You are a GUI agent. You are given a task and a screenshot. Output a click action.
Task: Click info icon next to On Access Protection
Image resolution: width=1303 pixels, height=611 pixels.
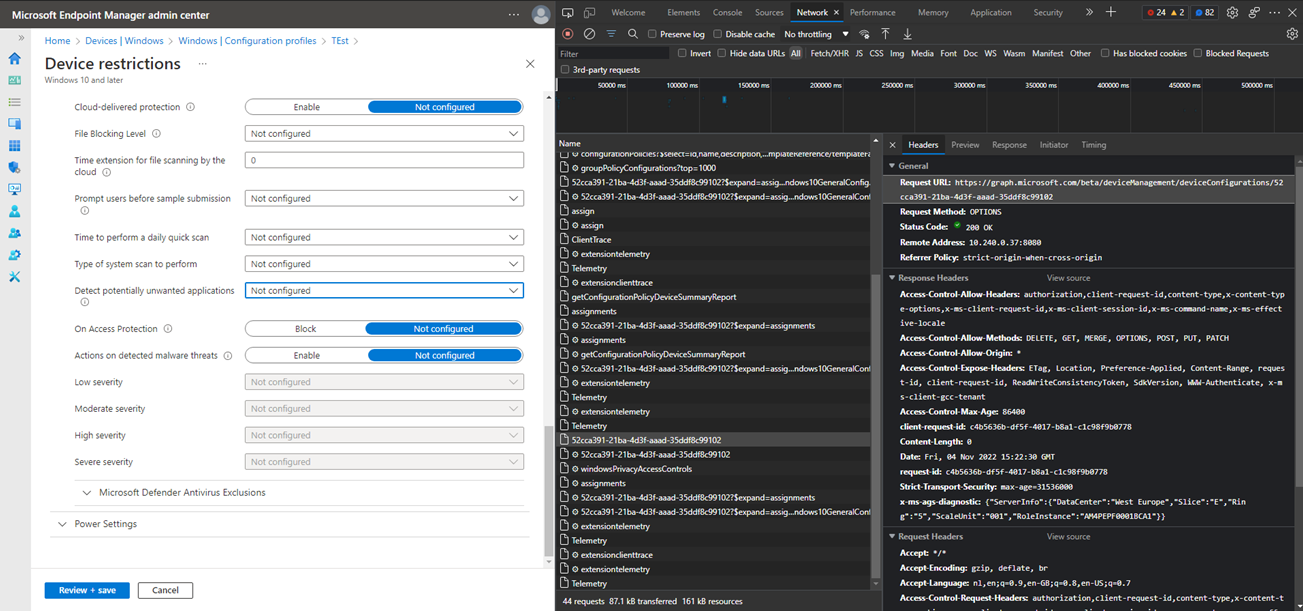(167, 329)
